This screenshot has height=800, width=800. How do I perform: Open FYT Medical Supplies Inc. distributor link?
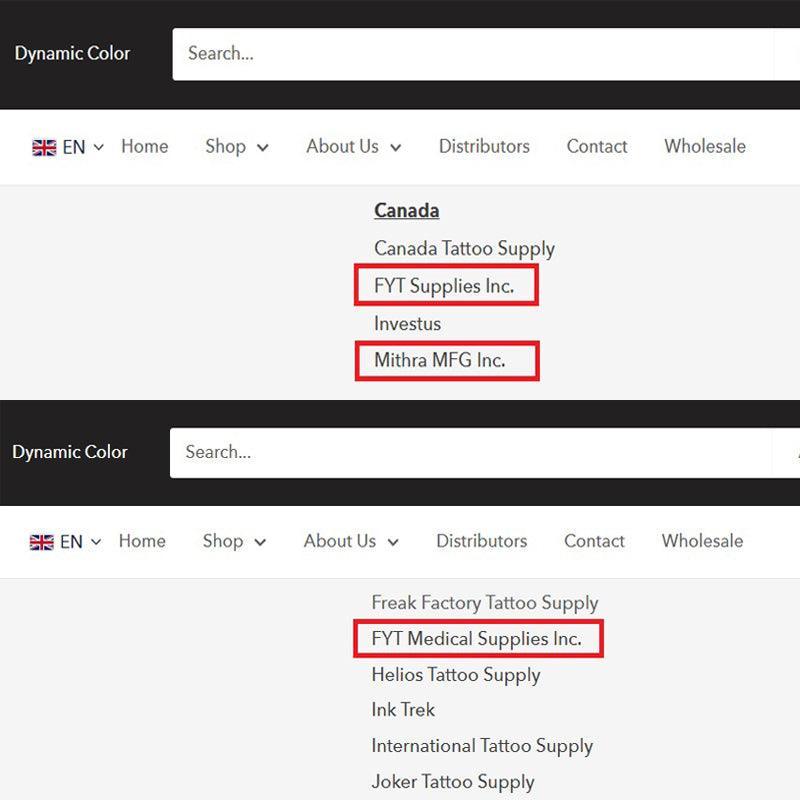[x=476, y=638]
